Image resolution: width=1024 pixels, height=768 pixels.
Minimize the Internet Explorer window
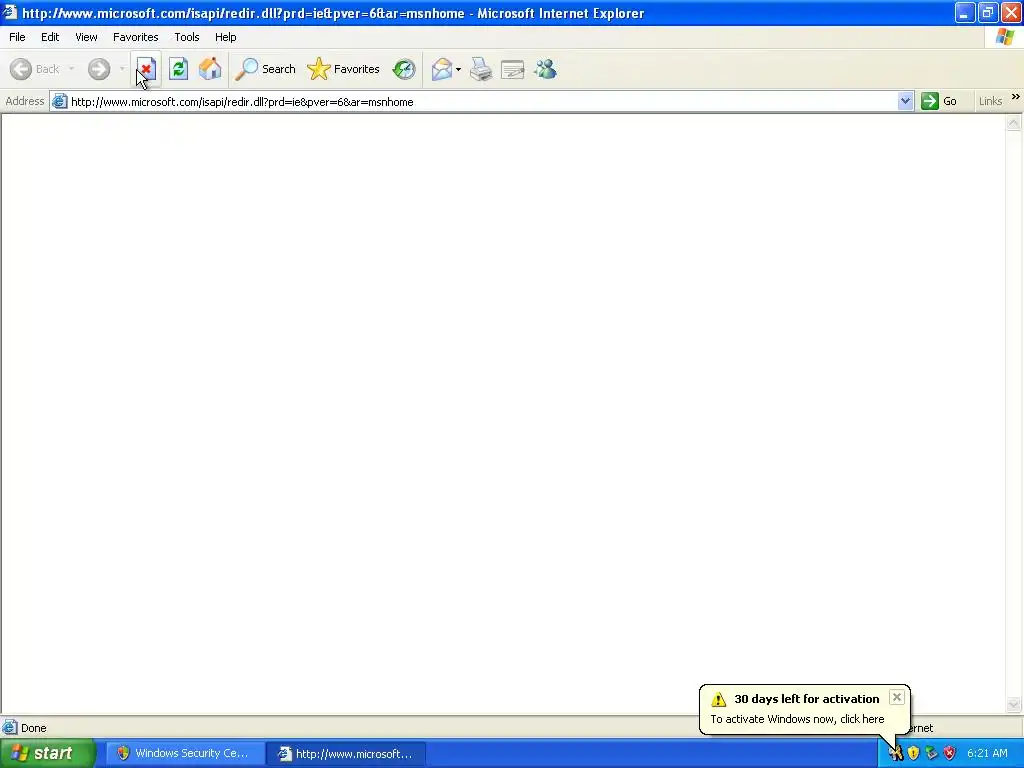point(965,12)
